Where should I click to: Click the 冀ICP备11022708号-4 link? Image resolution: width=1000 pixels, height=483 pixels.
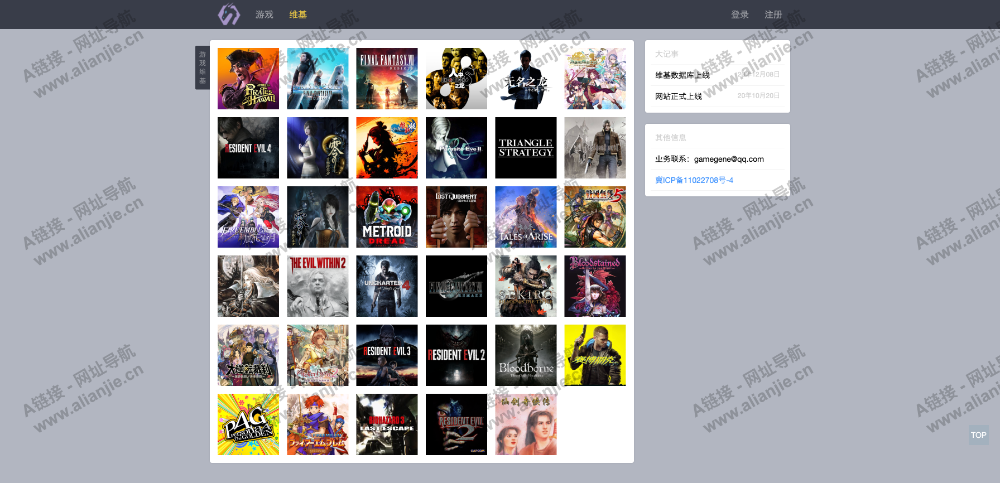click(x=694, y=180)
